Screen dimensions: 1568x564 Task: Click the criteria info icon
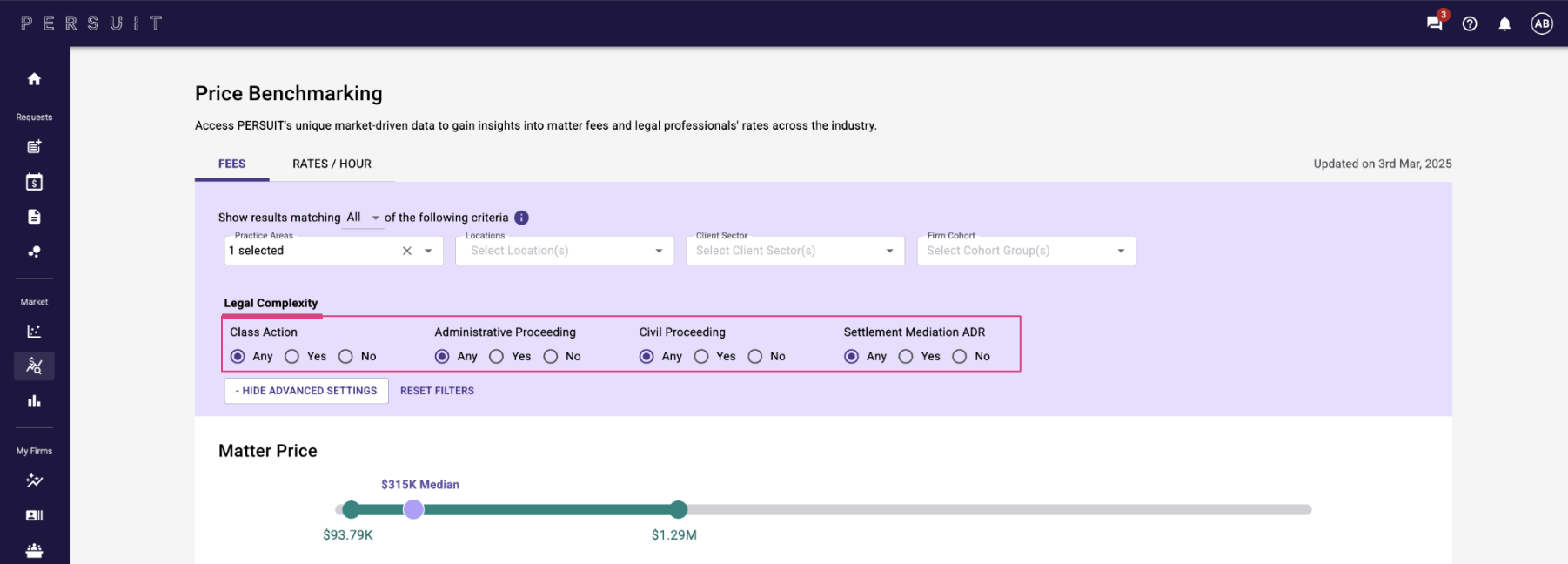521,218
